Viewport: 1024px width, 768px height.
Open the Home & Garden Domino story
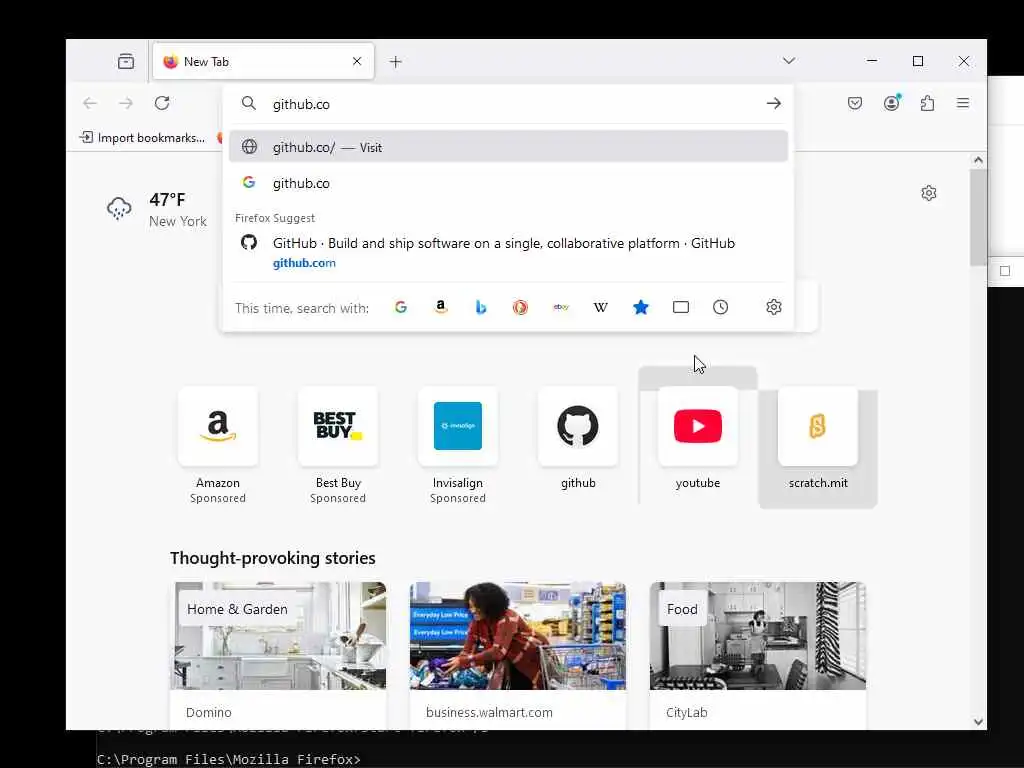click(x=278, y=656)
